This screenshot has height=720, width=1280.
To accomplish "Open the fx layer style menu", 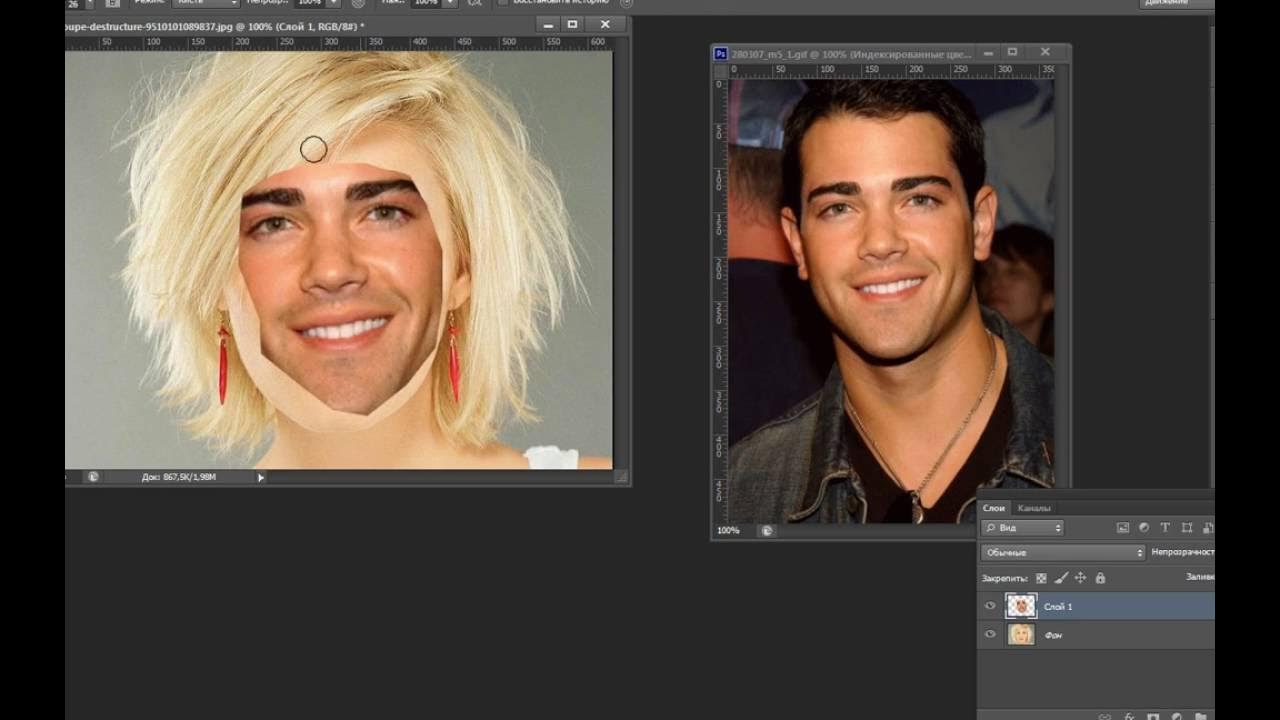I will coord(1129,716).
